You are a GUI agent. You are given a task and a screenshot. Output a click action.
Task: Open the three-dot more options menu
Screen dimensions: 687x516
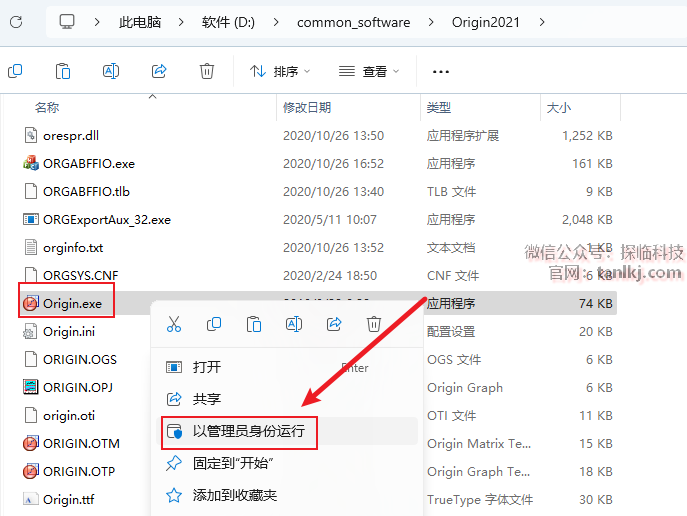(x=440, y=71)
